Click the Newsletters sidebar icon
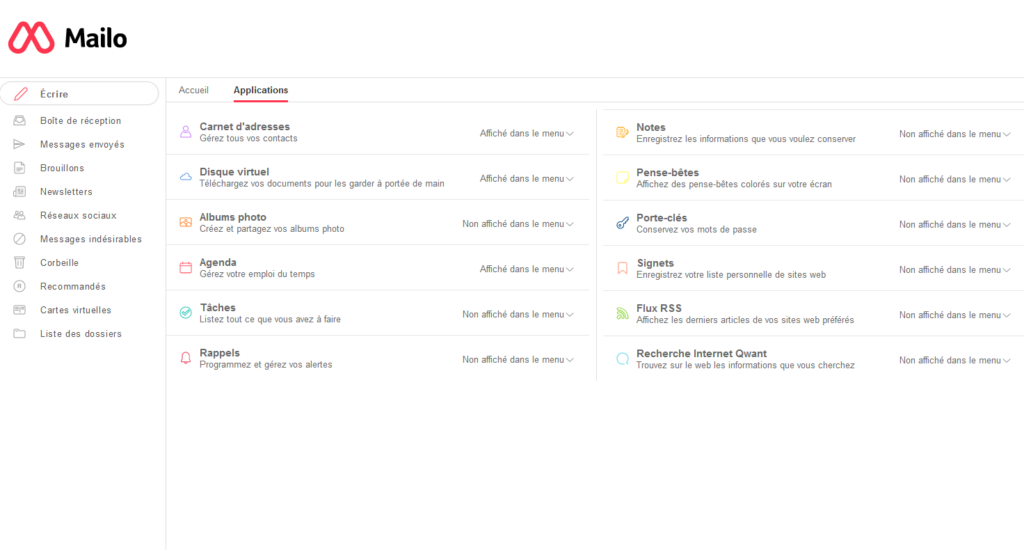 20,191
